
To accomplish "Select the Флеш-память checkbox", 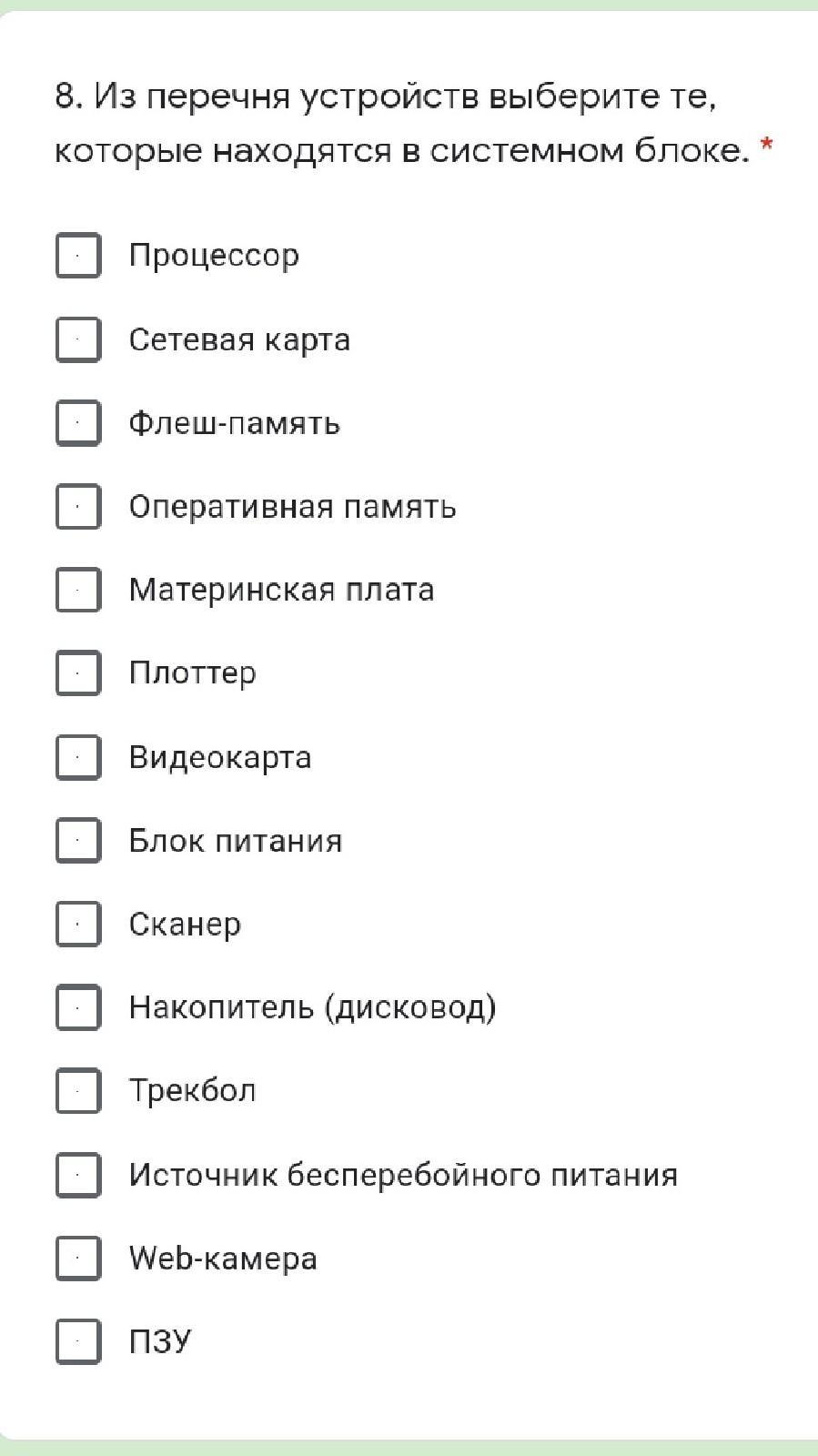I will (78, 423).
